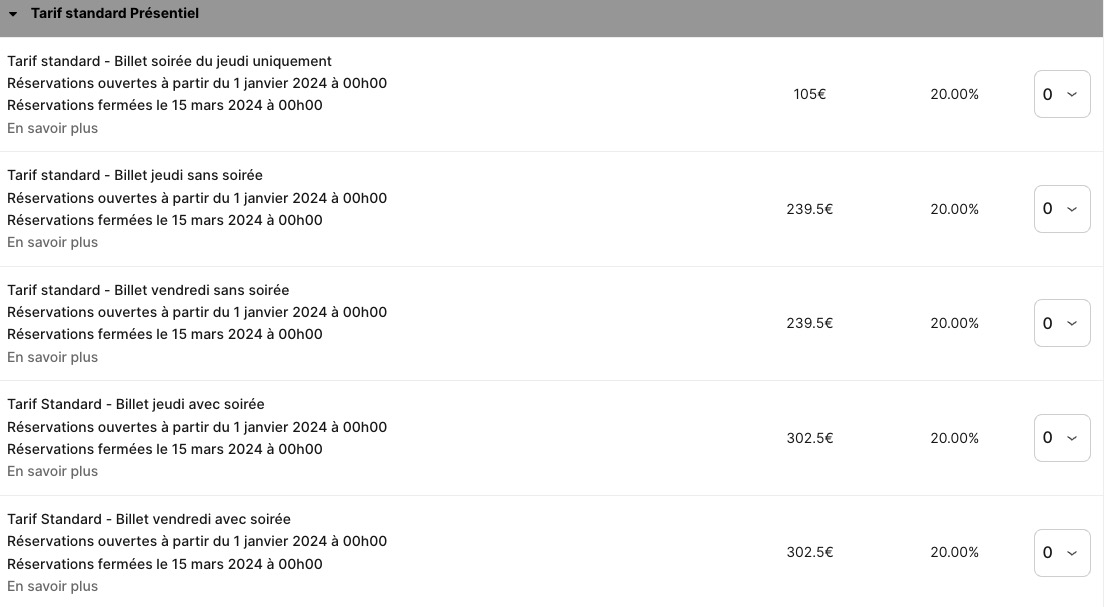Select the Billet soirée du jeudi uniquement title
This screenshot has height=607, width=1108.
(x=169, y=61)
